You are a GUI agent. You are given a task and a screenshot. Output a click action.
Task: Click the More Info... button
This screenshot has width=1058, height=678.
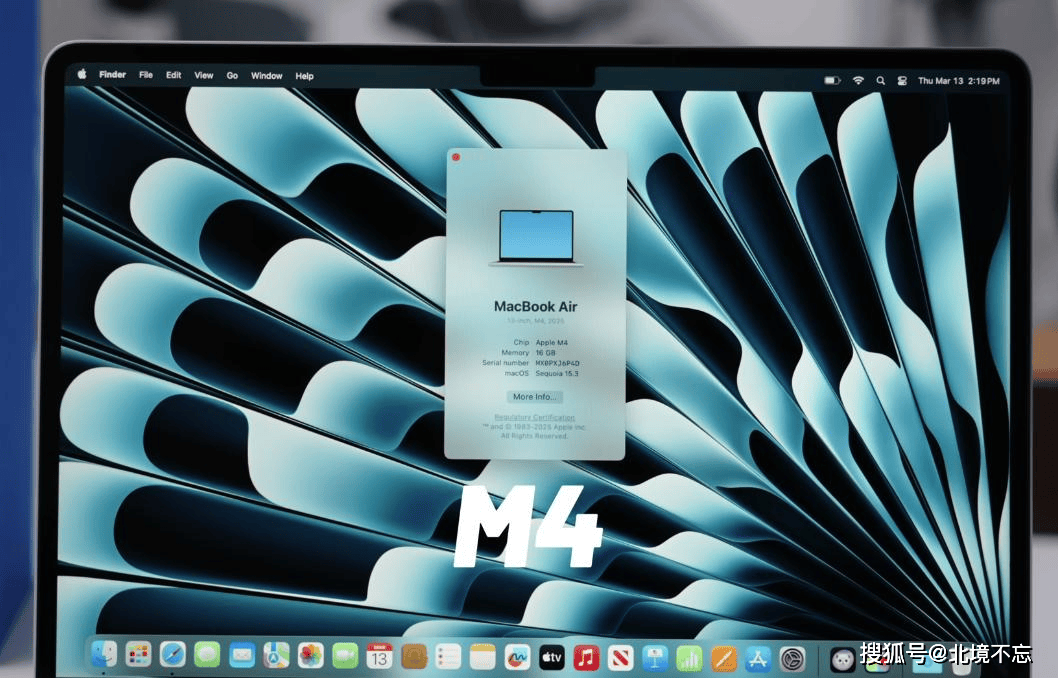click(535, 397)
